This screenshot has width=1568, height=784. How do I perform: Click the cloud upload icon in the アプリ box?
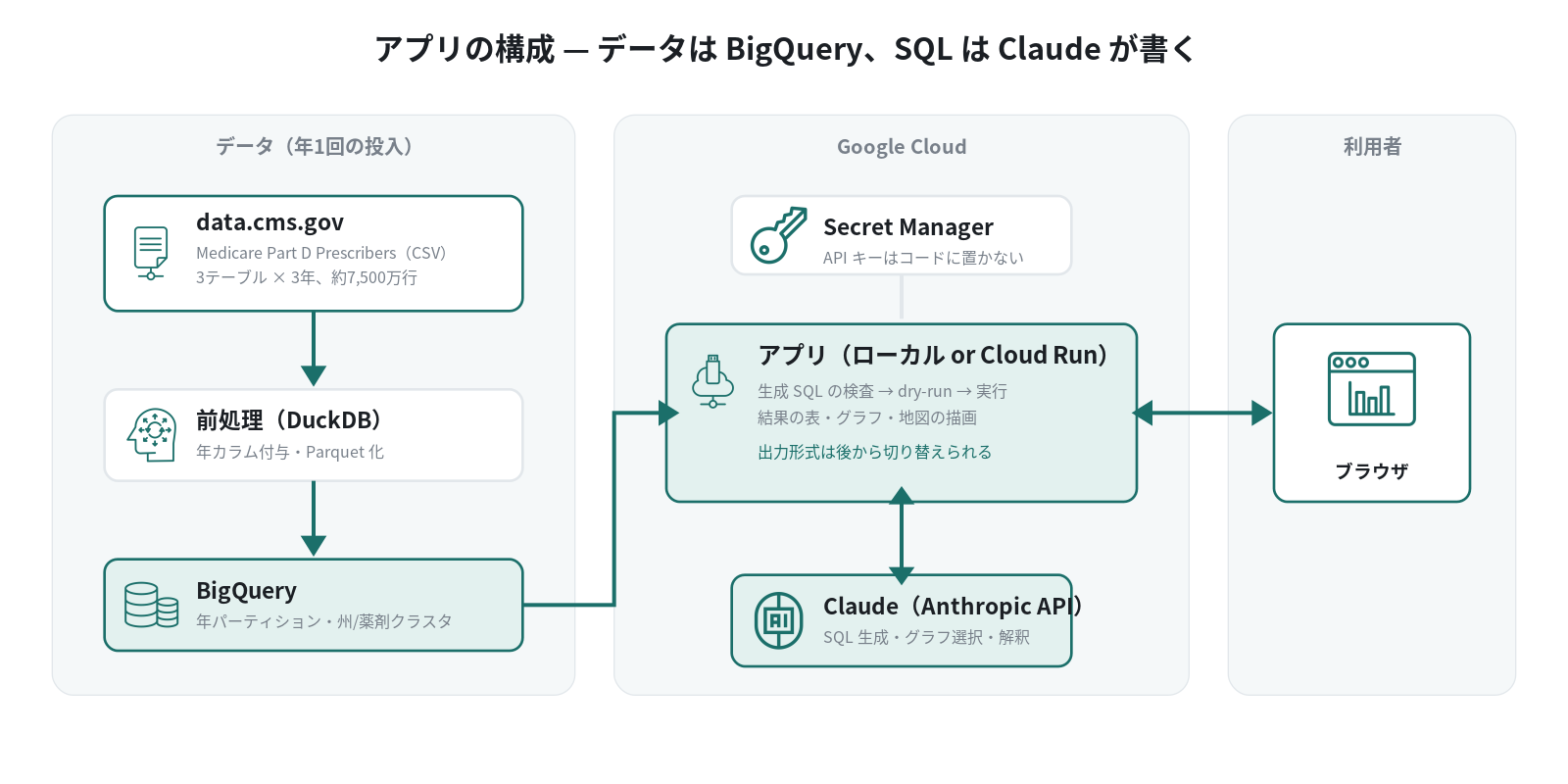(x=713, y=381)
